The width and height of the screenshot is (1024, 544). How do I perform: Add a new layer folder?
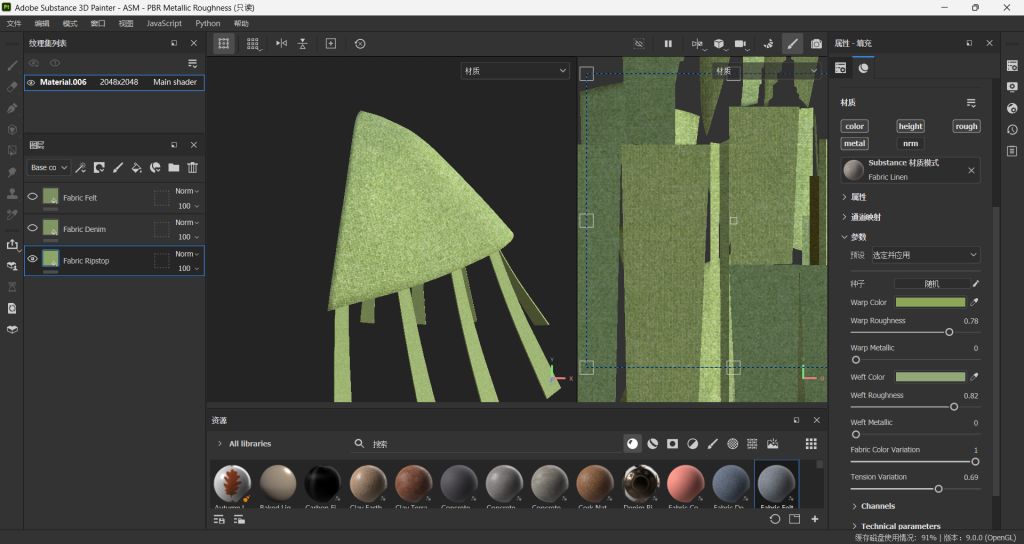[174, 168]
